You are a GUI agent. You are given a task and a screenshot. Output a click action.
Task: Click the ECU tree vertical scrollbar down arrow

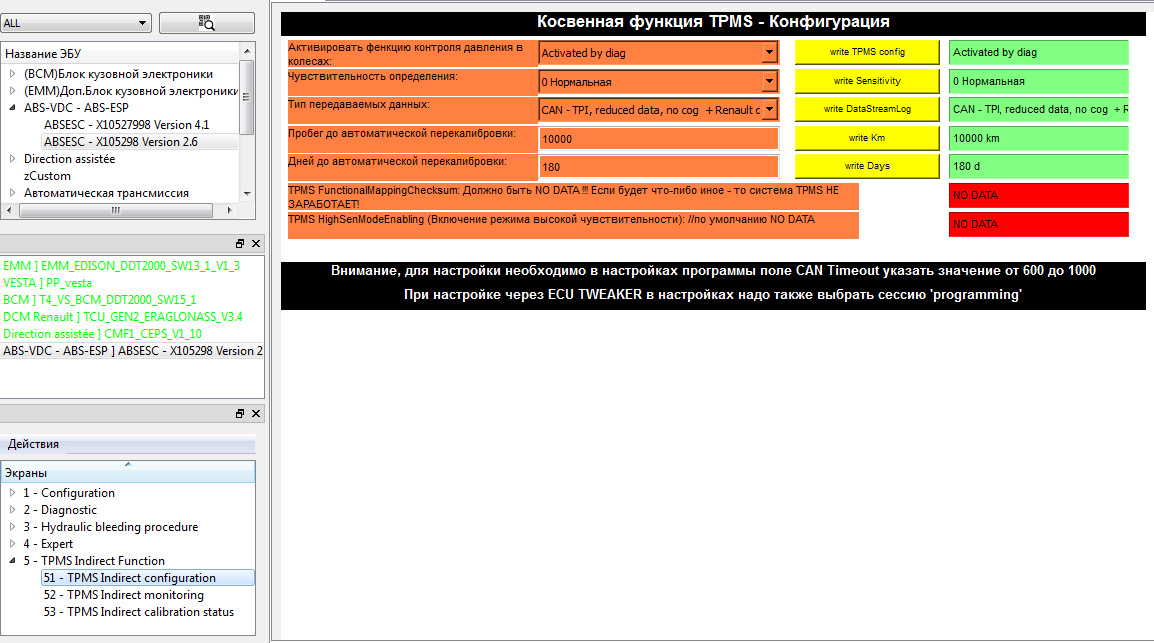click(249, 194)
